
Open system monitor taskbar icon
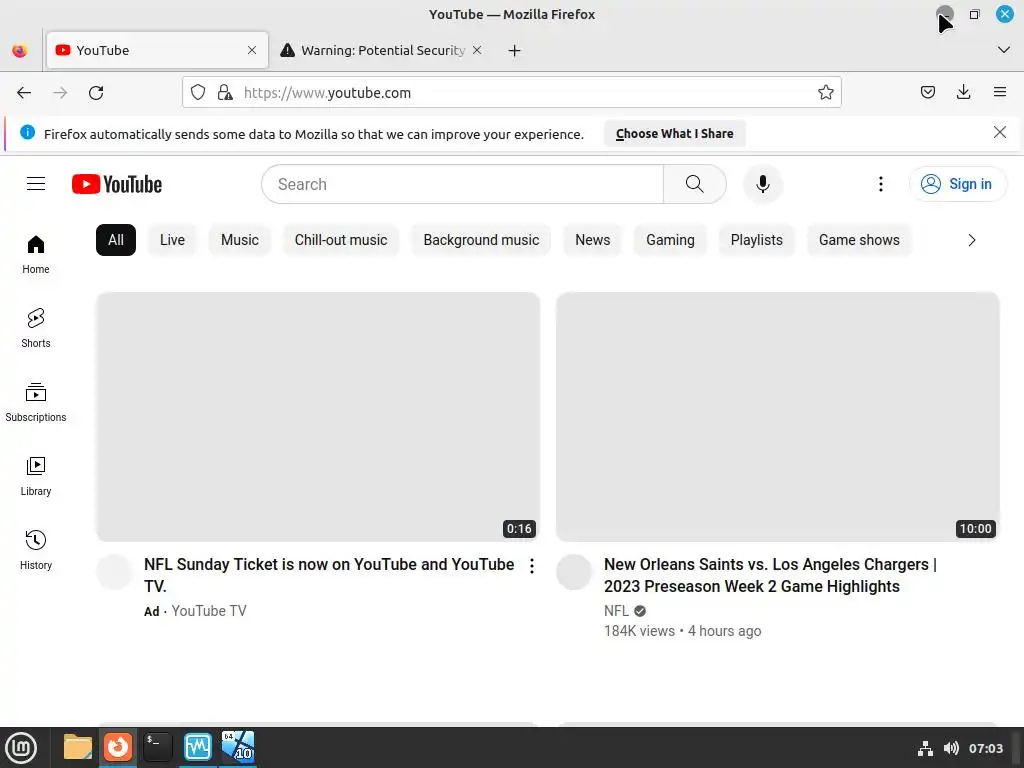pyautogui.click(x=197, y=747)
